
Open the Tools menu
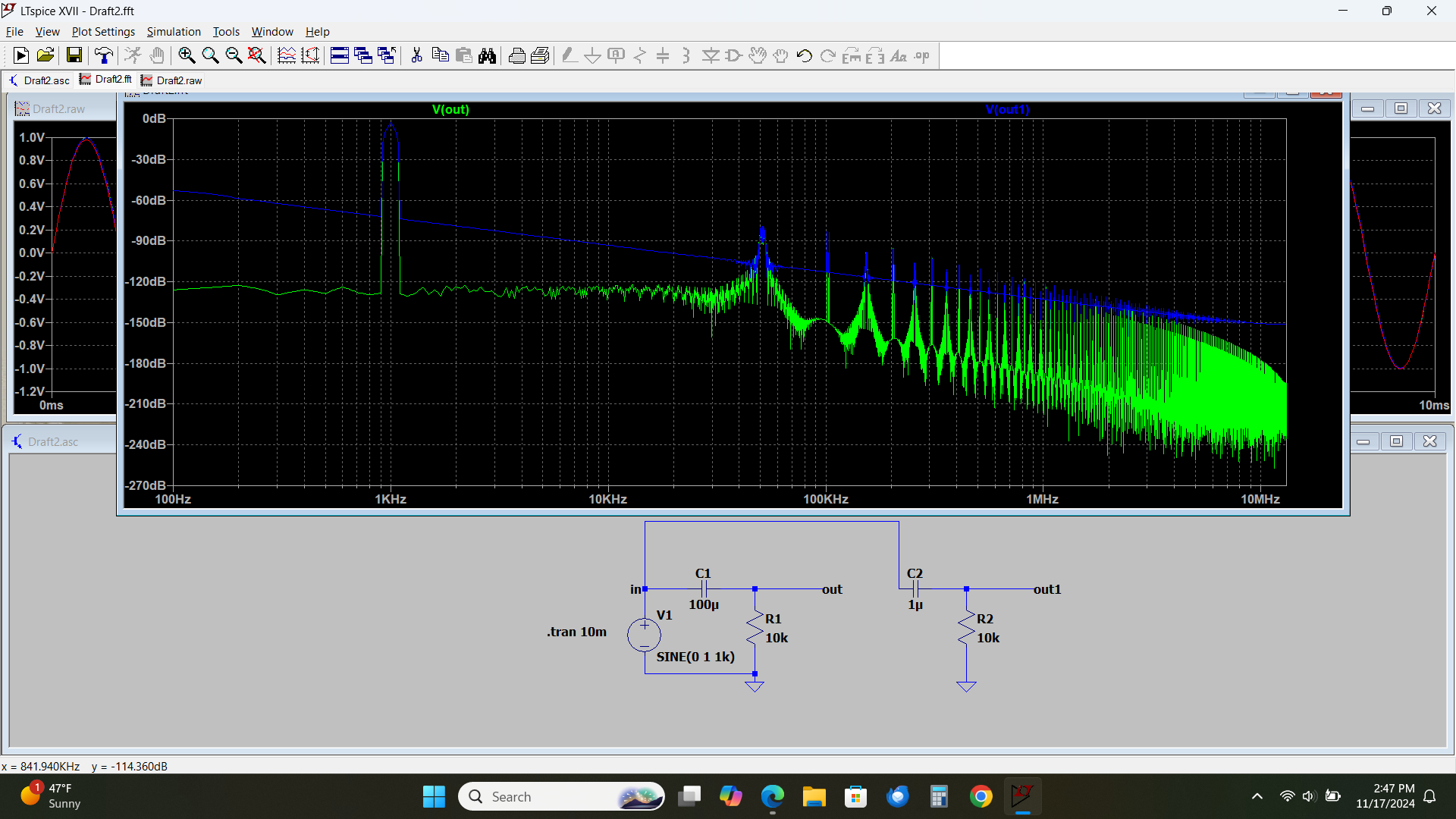(226, 32)
